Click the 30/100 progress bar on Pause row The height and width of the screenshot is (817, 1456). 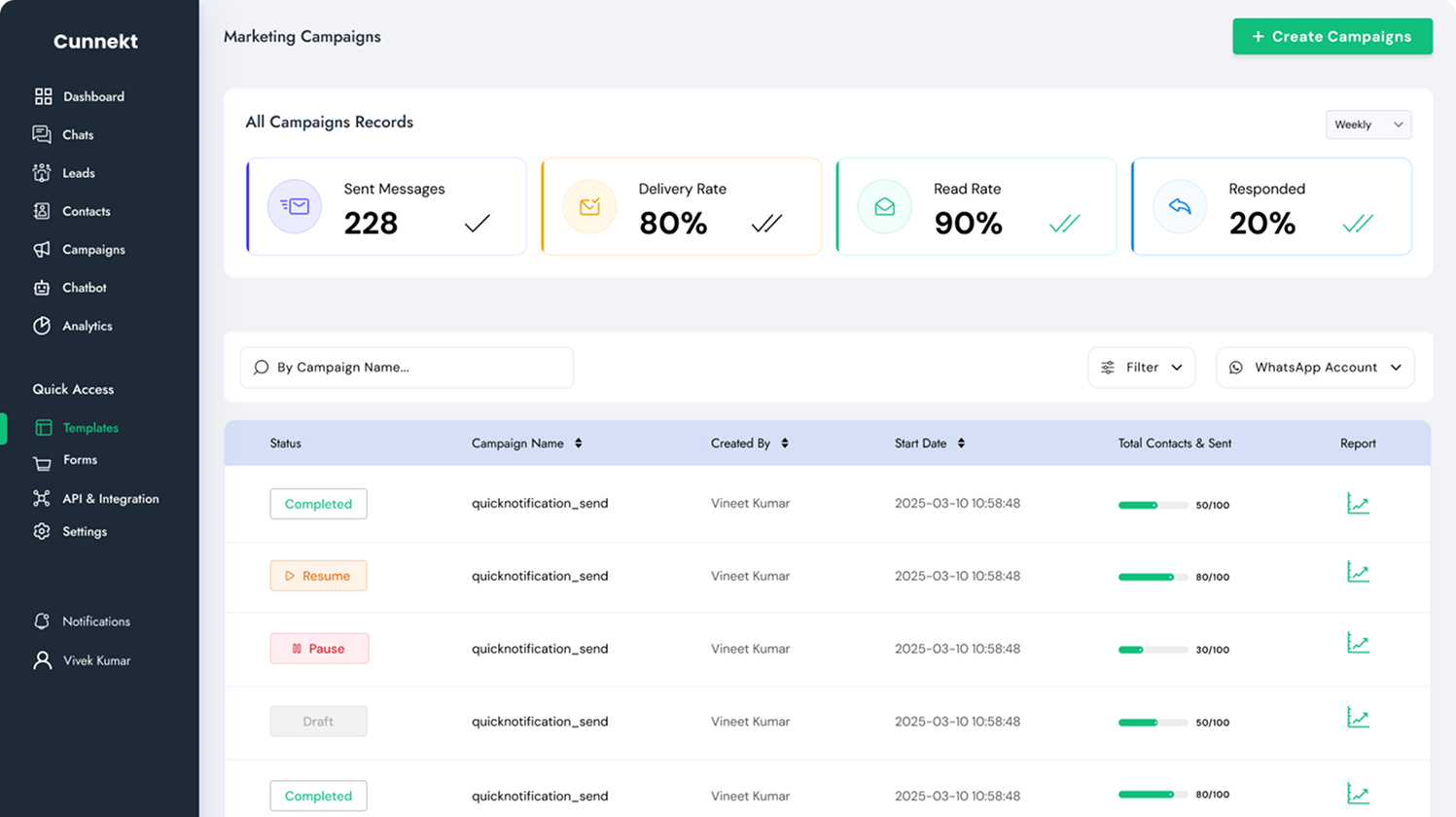1154,648
